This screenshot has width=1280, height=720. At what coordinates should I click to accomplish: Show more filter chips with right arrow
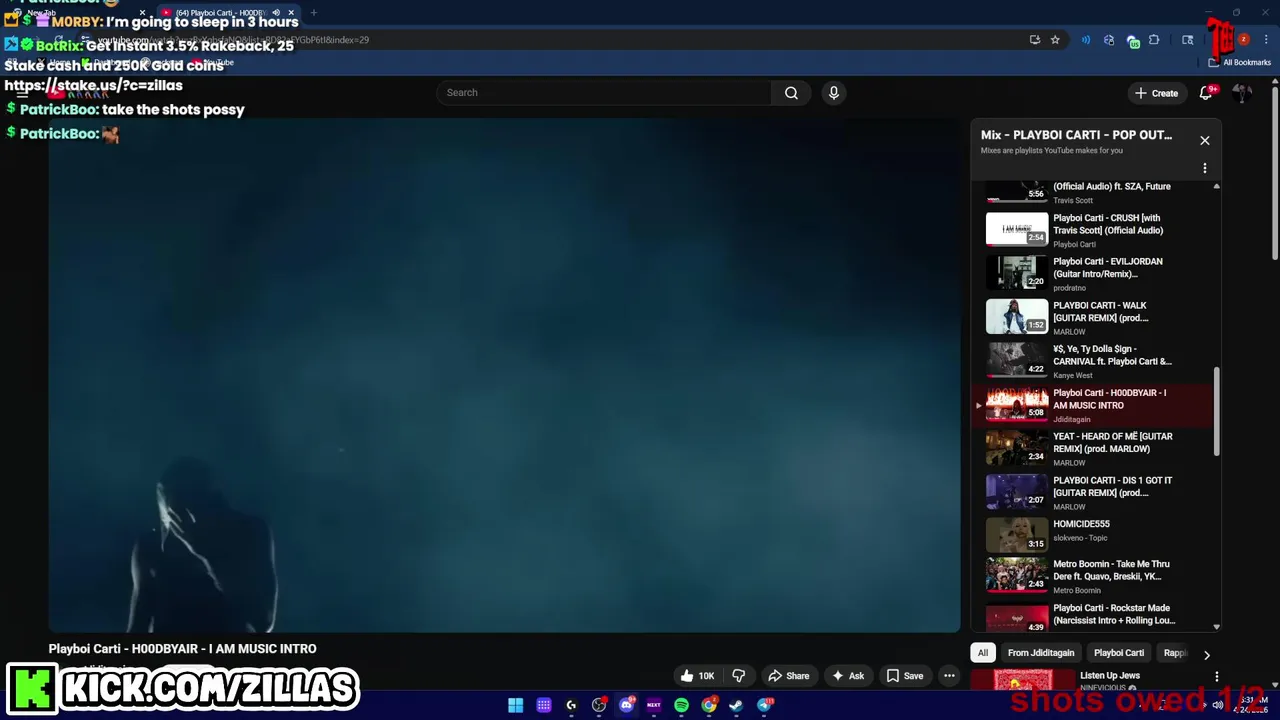click(1206, 655)
